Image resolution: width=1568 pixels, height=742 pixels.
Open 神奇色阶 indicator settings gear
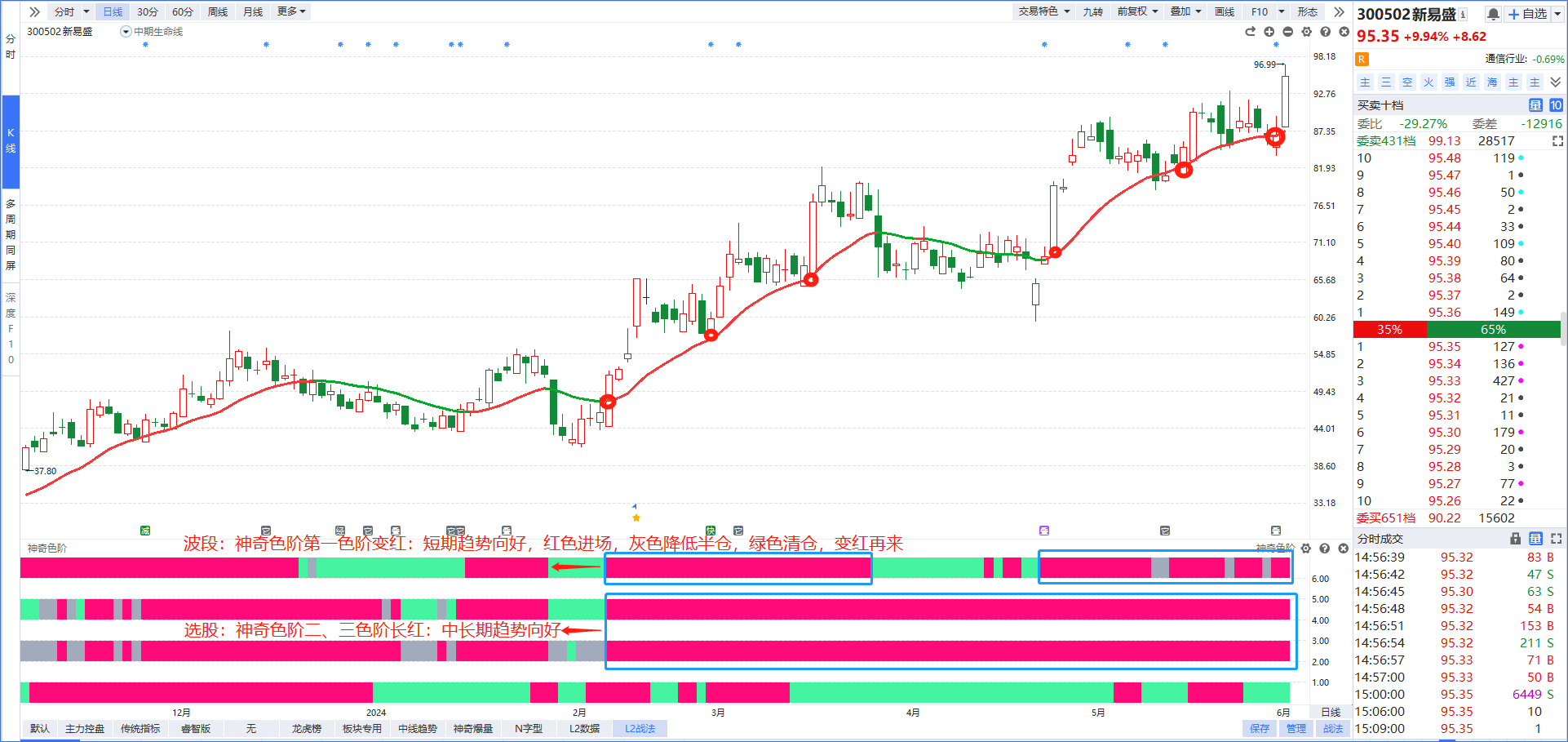coord(1306,549)
